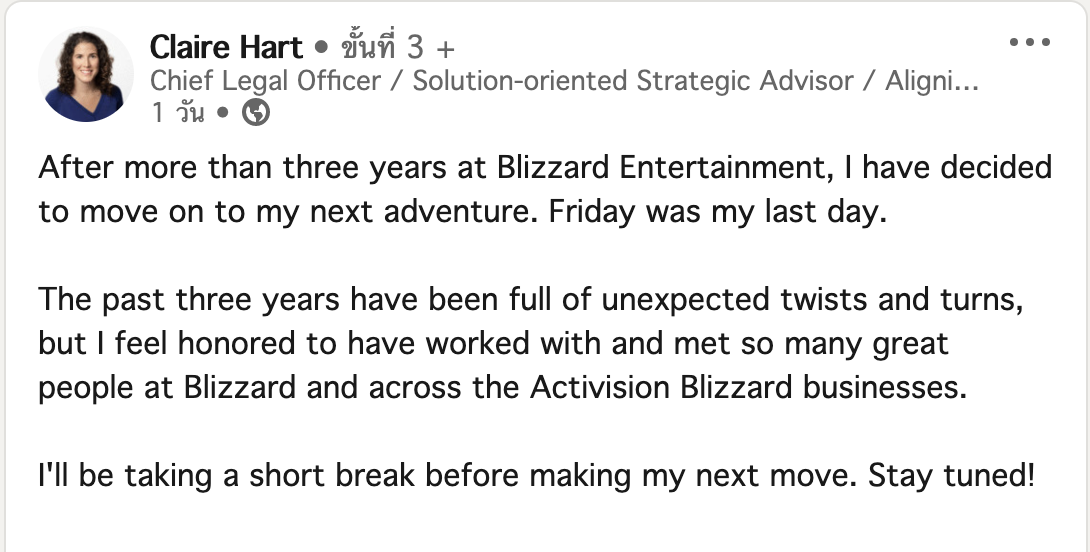Click the ขั้นที่ 3 + connection degree label
1090x552 pixels.
(x=398, y=47)
